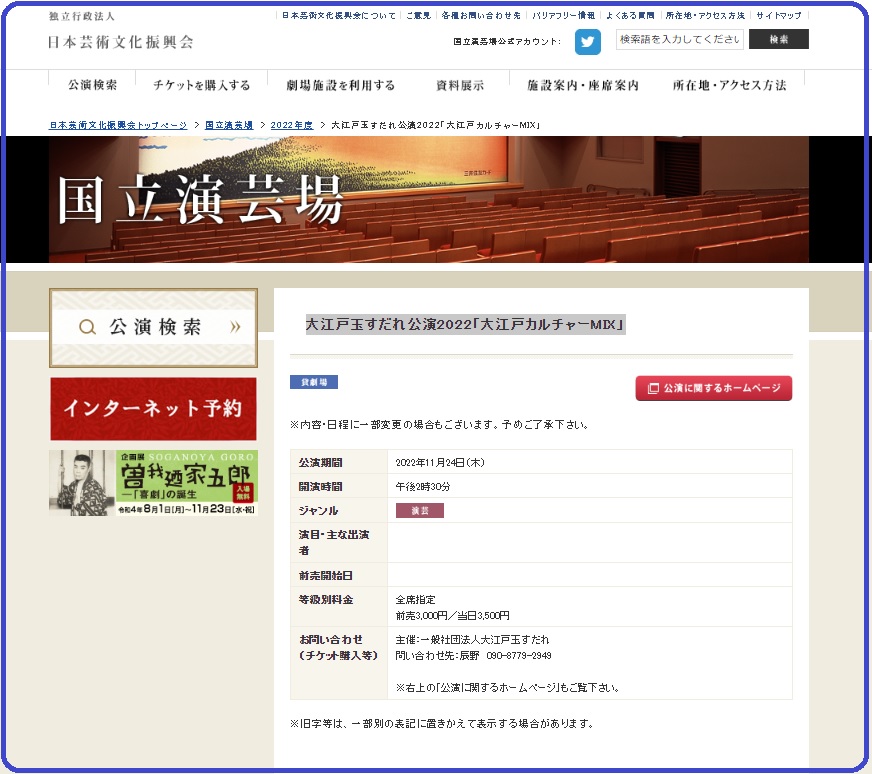
Task: Click the date 2022年11月24日(木)
Action: click(x=440, y=463)
